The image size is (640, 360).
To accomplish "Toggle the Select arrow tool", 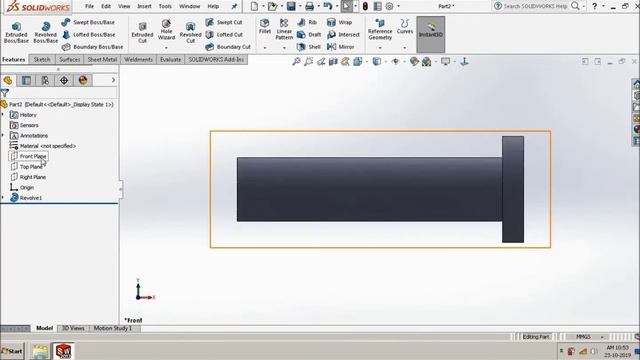I will point(346,6).
